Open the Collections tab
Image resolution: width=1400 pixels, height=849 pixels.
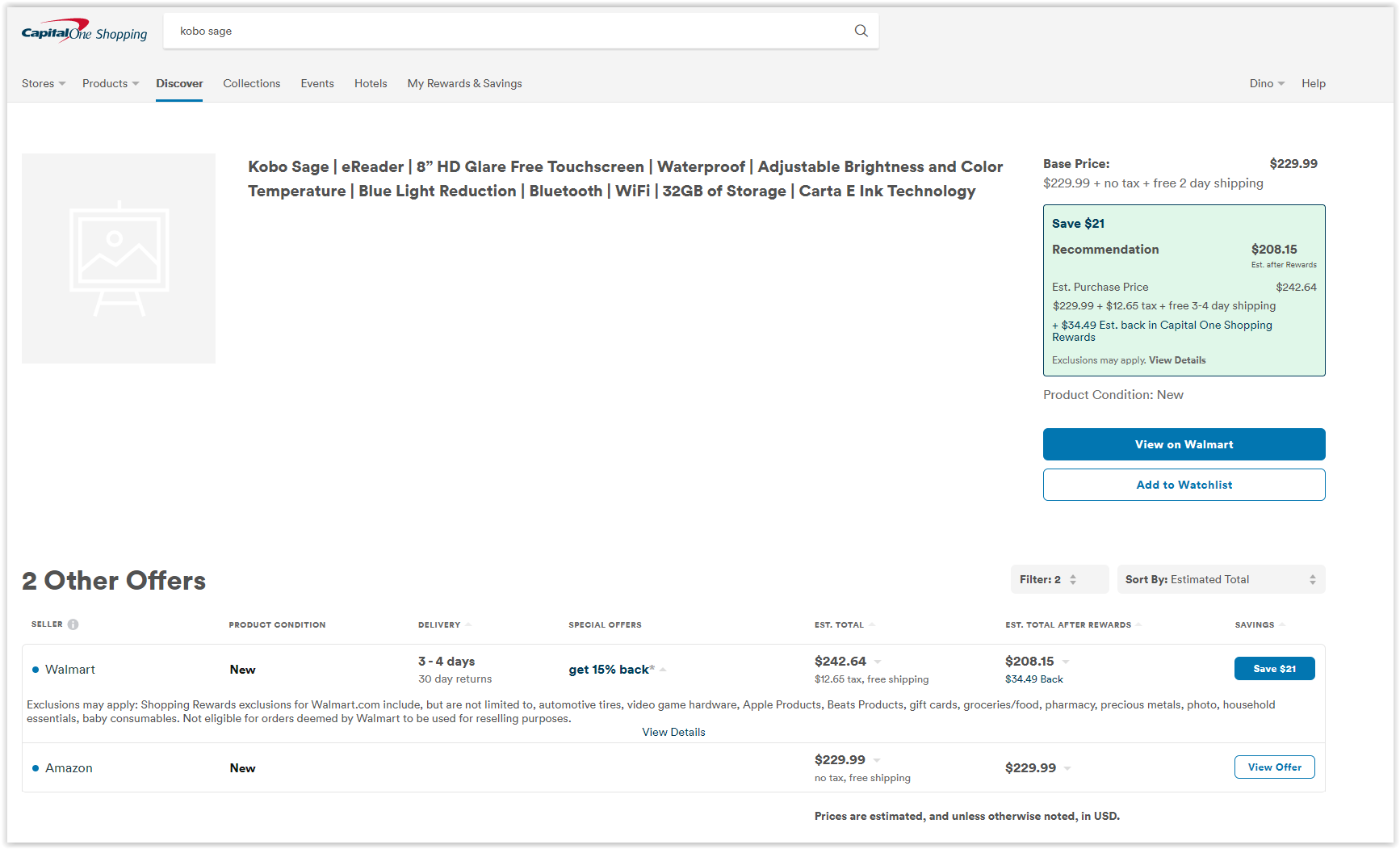(252, 83)
